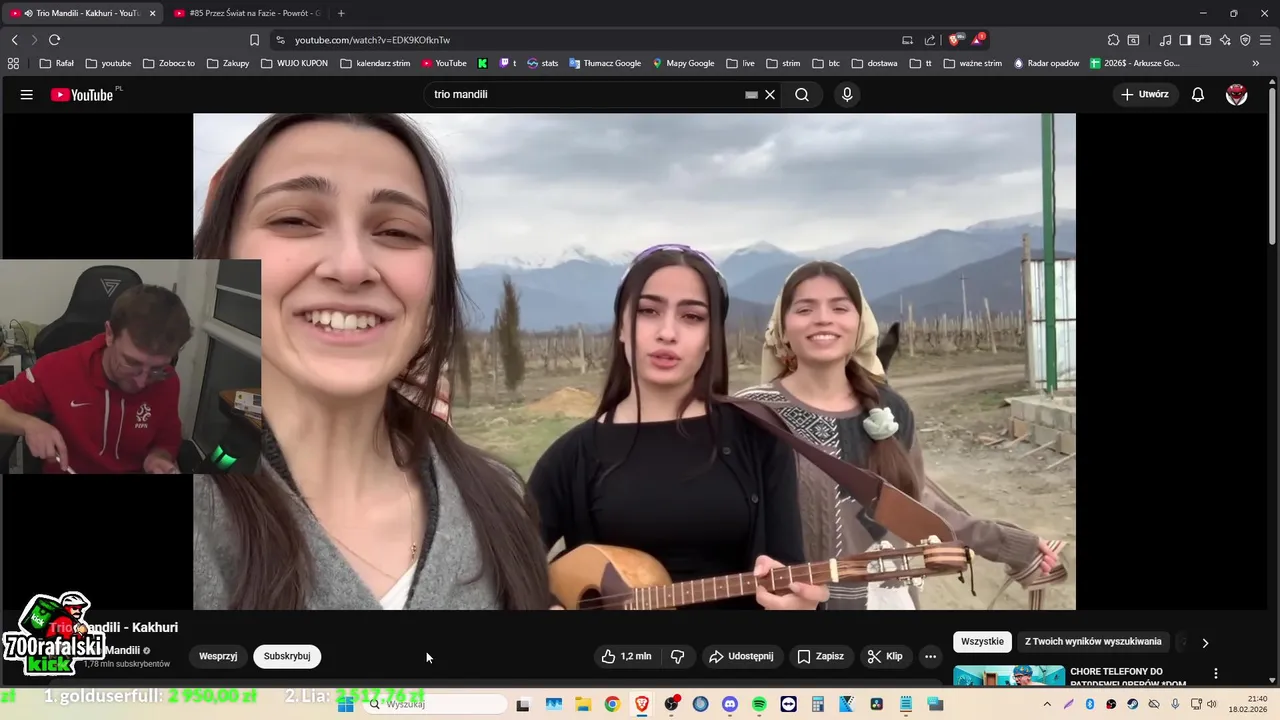Open options for CHORE TELEFONY video

1216,674
